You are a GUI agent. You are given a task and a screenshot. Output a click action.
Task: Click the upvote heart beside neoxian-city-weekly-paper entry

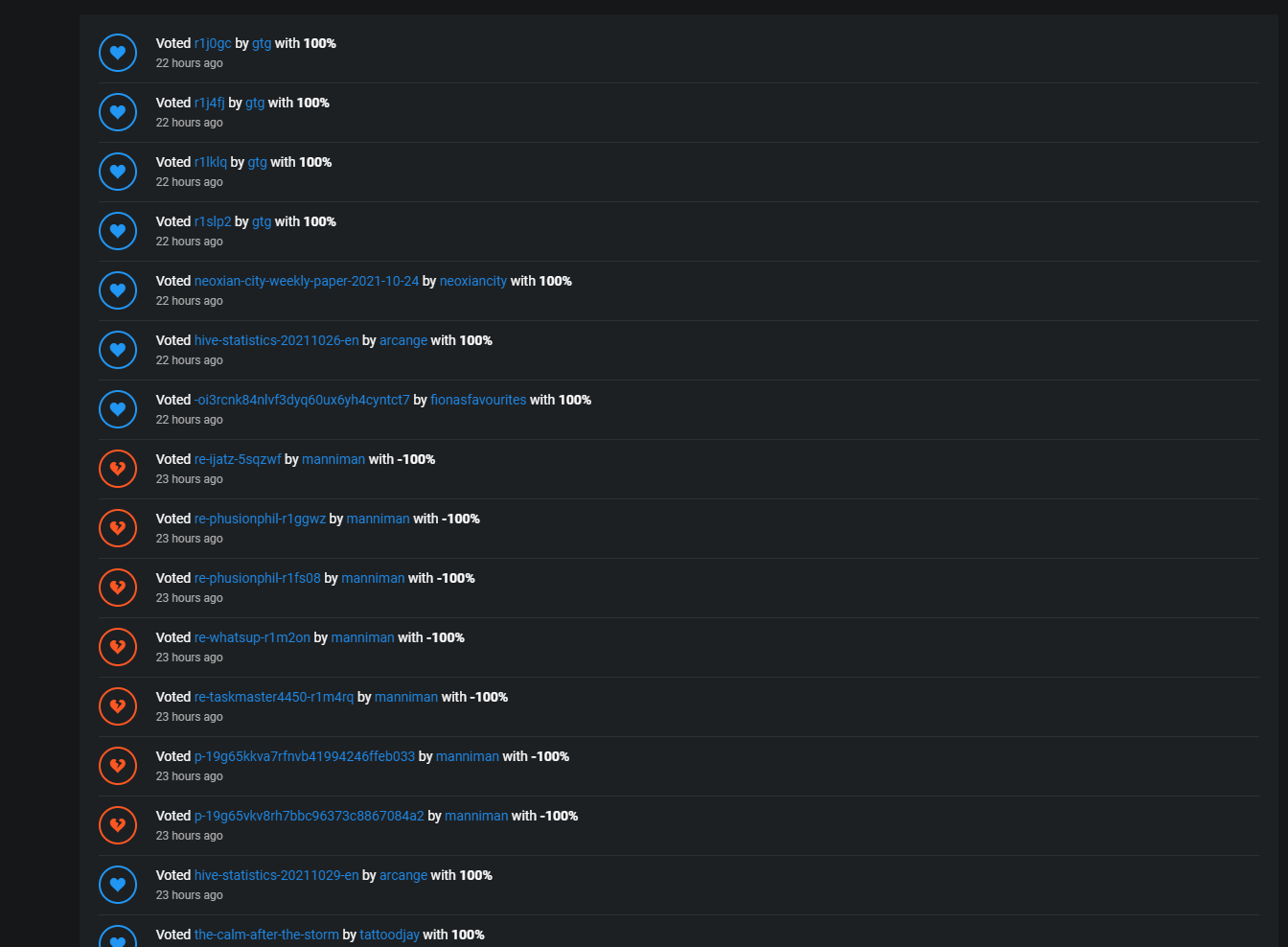pyautogui.click(x=118, y=290)
